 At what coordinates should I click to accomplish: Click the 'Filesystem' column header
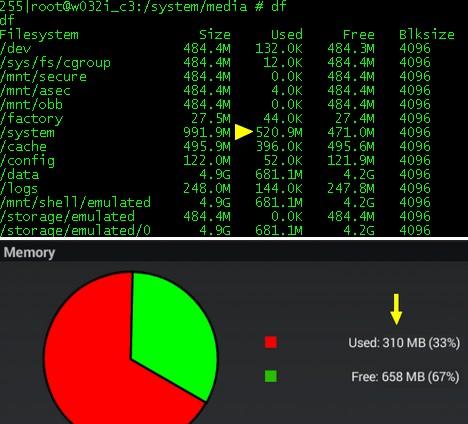click(x=39, y=35)
